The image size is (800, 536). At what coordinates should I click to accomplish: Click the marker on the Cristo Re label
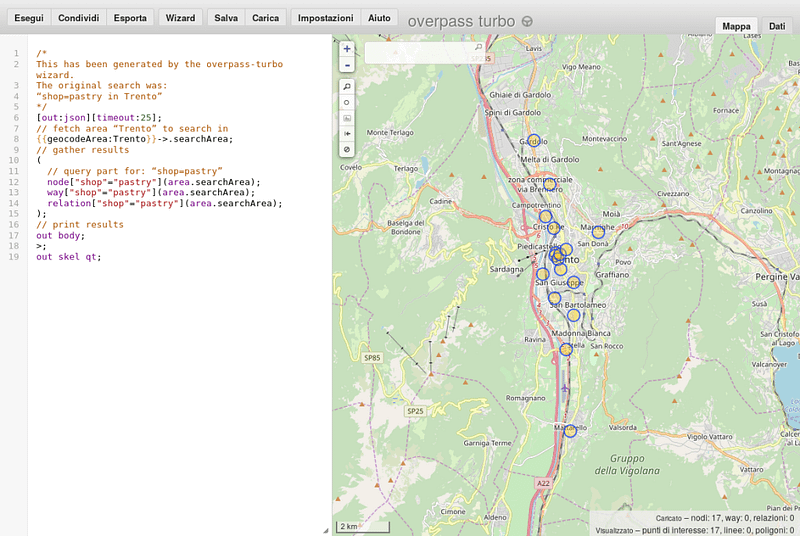554,227
